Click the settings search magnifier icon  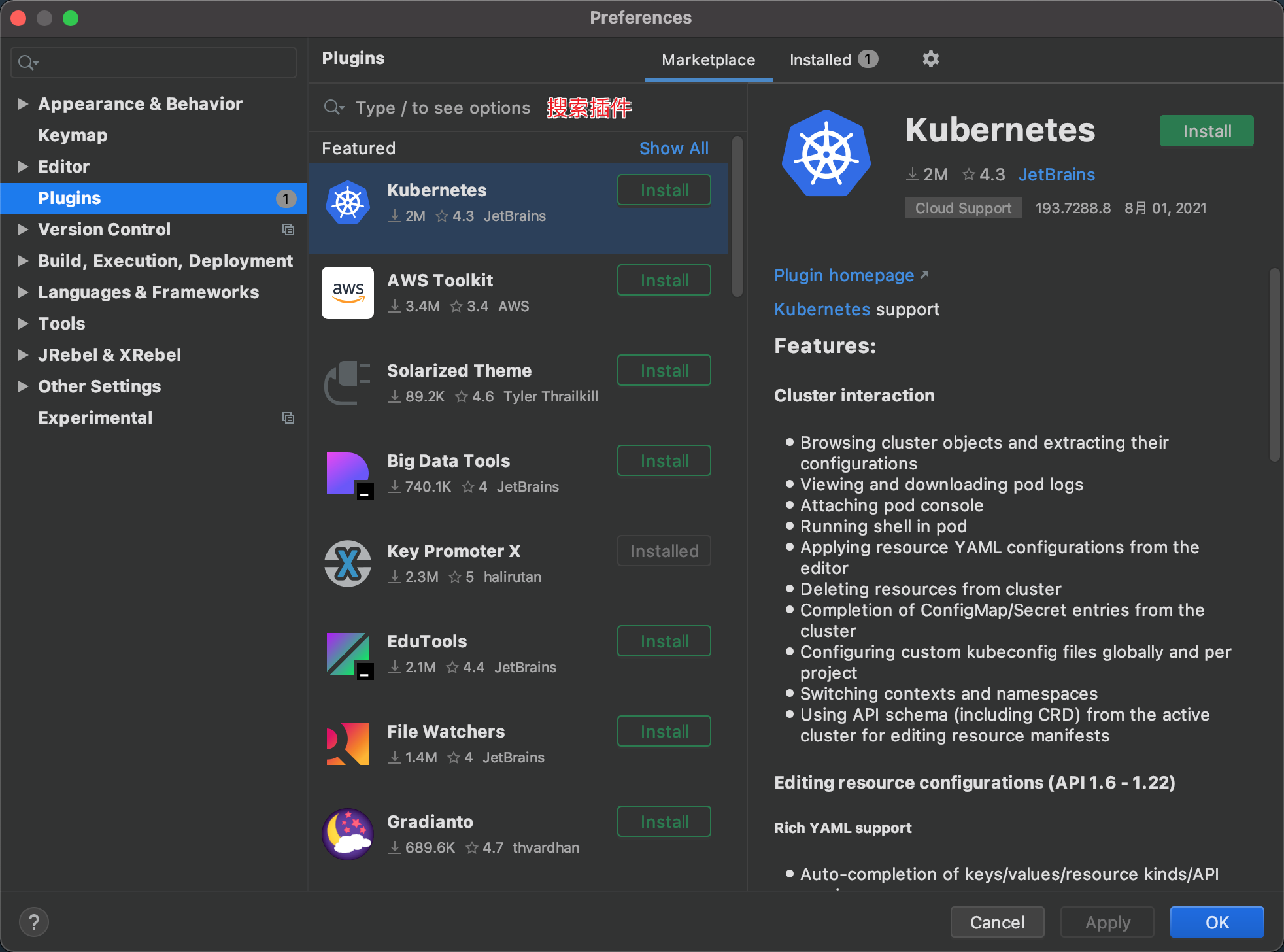coord(27,63)
